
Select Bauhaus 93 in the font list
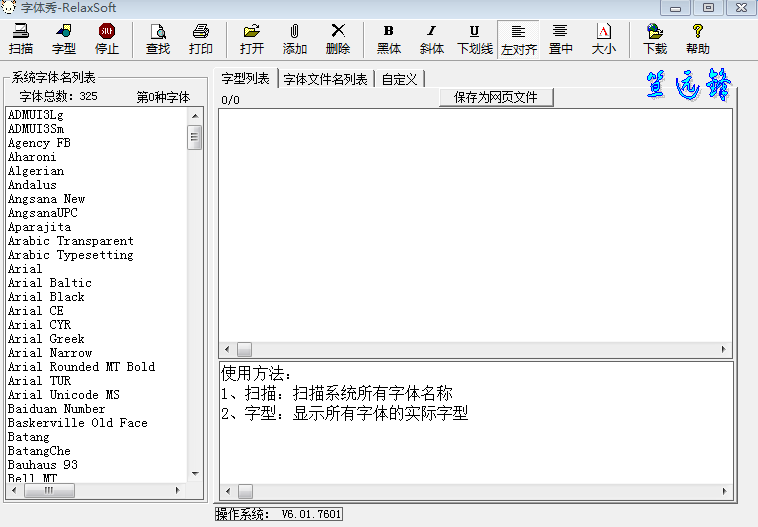click(x=43, y=465)
